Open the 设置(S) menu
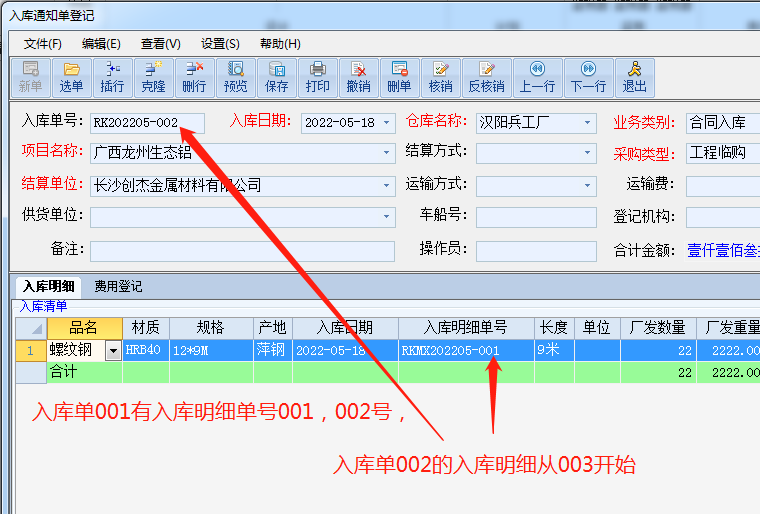Image resolution: width=760 pixels, height=514 pixels. click(220, 44)
